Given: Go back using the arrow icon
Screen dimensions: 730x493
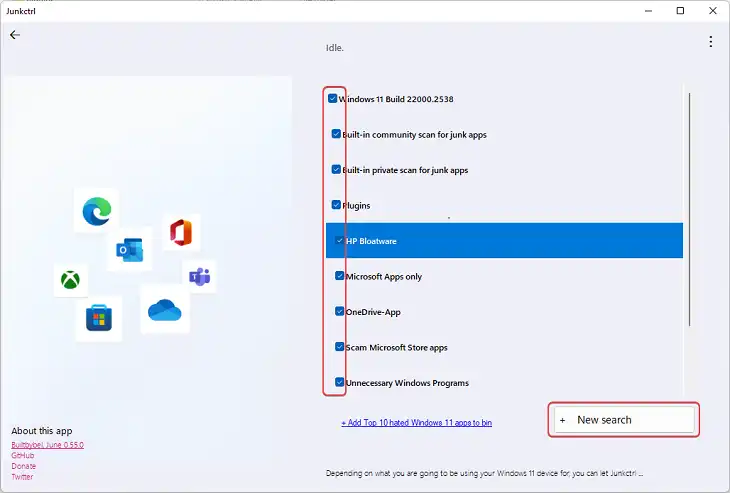Looking at the screenshot, I should tap(15, 35).
